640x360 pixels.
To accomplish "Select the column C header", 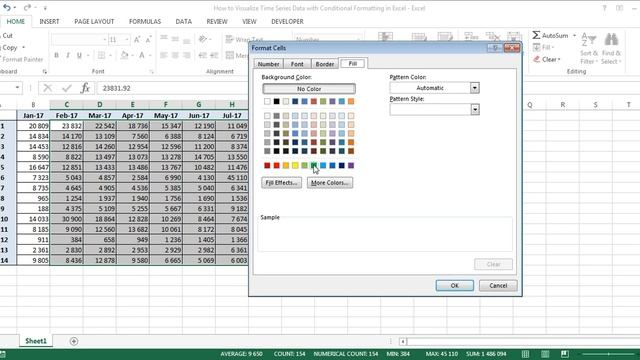I will [67, 104].
